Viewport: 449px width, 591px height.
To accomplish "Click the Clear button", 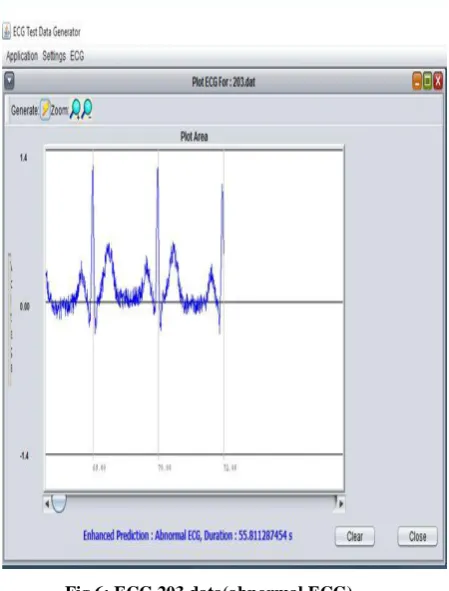I will [355, 536].
